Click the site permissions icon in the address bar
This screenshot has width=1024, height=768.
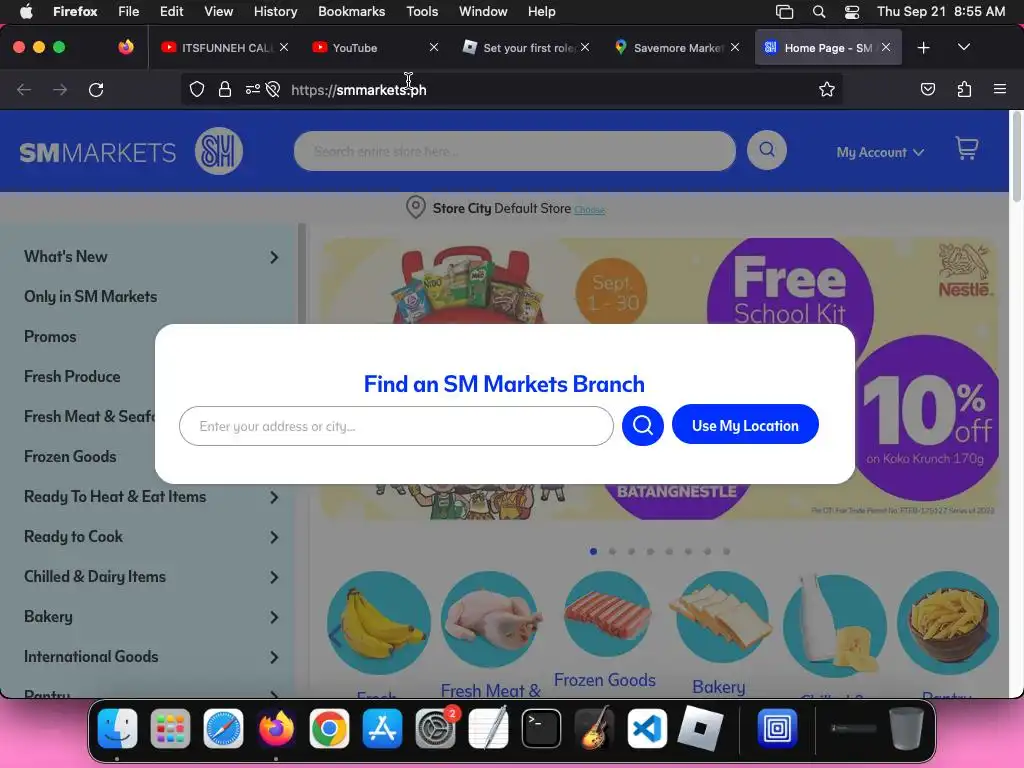click(x=253, y=89)
